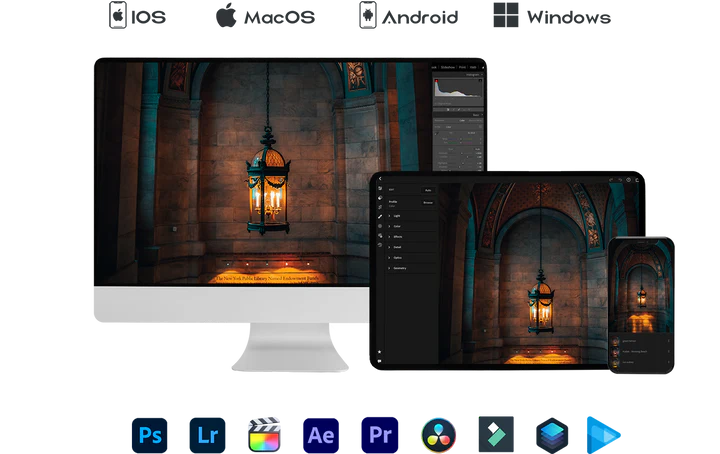Screen dimensions: 720x454
Task: Tap the share icon at tablet top right
Action: [637, 180]
